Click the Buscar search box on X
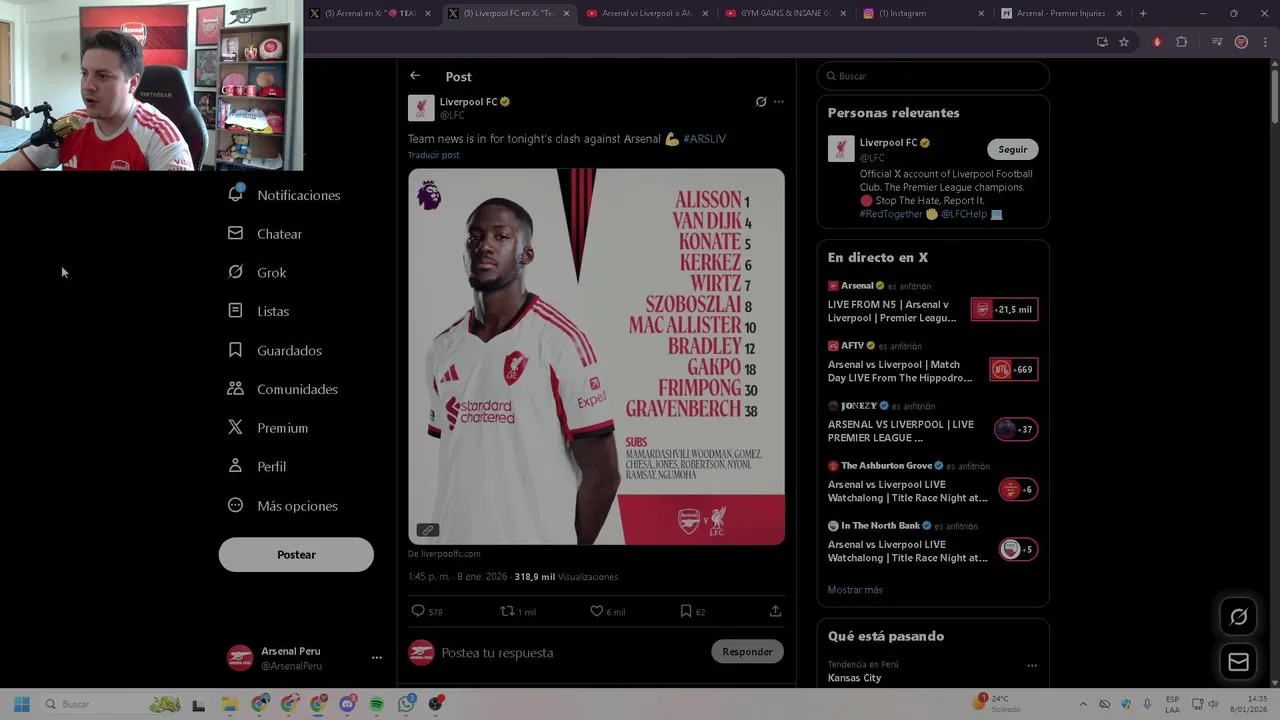The height and width of the screenshot is (720, 1280). [933, 76]
